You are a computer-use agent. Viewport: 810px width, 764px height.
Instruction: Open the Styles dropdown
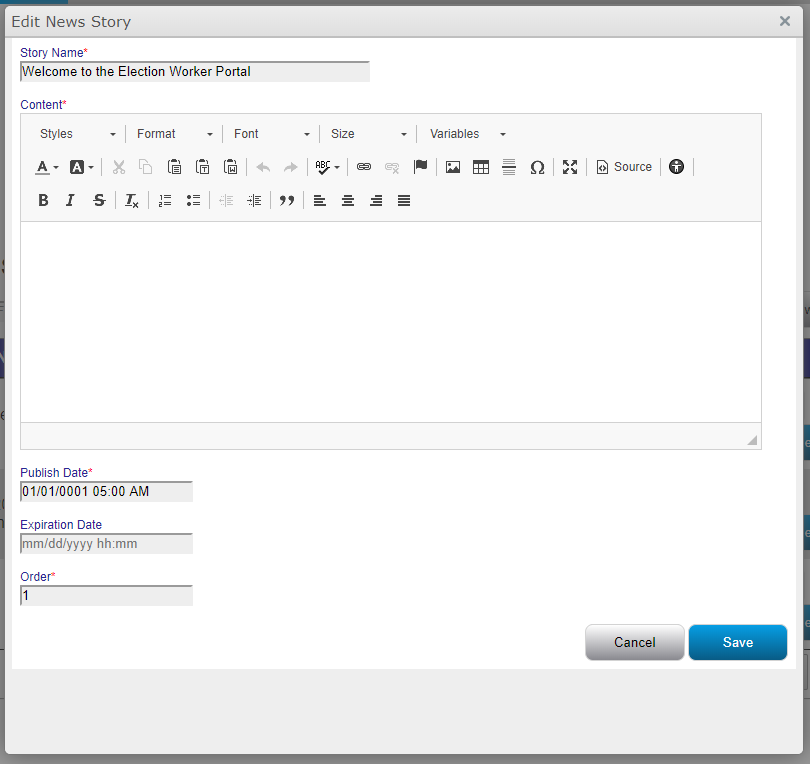(77, 134)
